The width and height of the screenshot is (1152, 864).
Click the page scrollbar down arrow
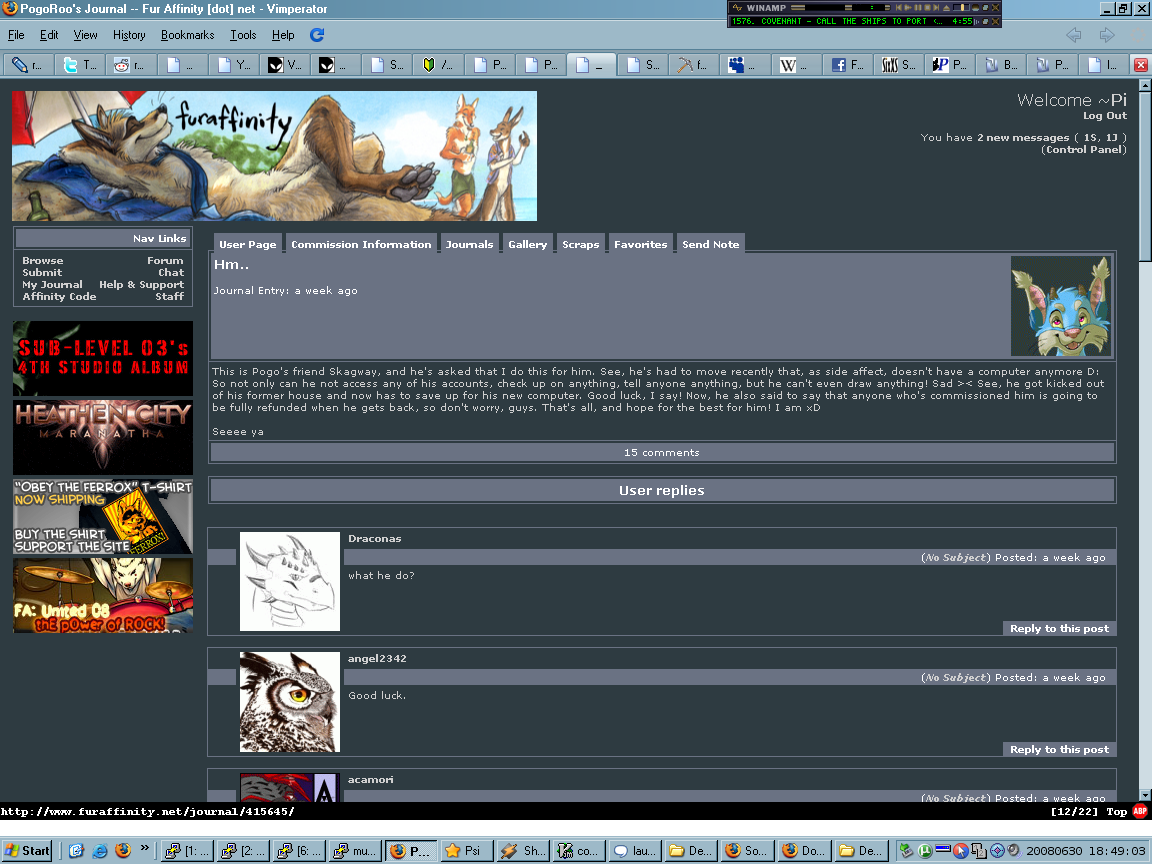1145,794
